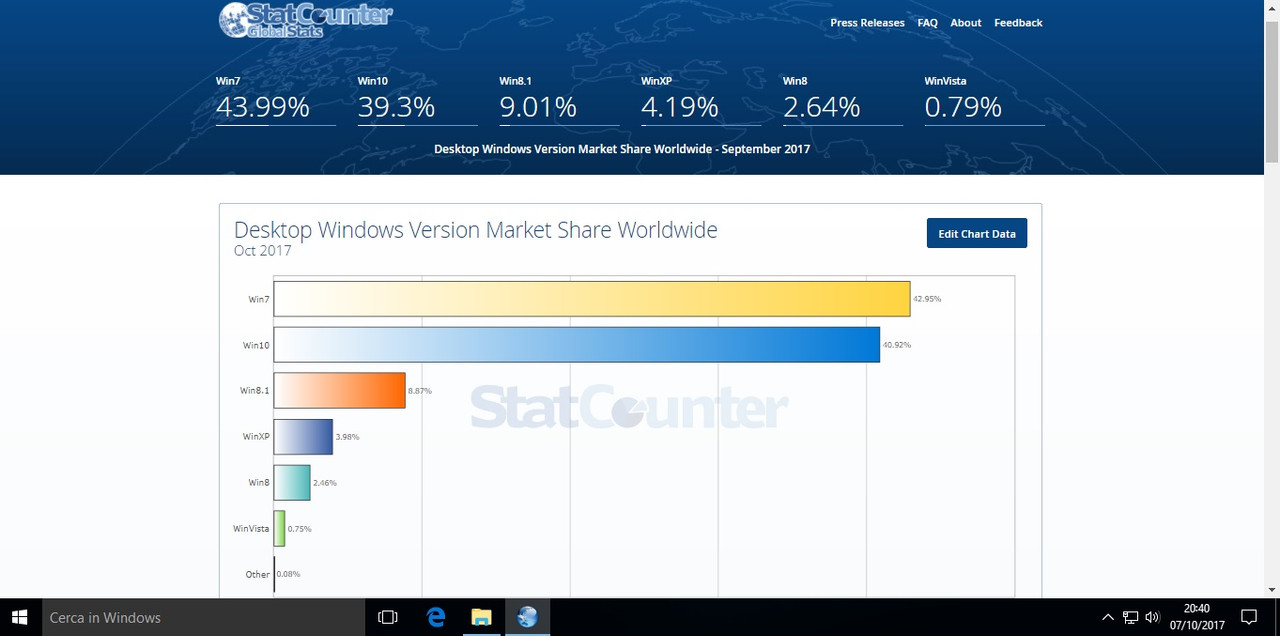Click the Cerca in Windows search box
1280x636 pixels.
(x=203, y=617)
